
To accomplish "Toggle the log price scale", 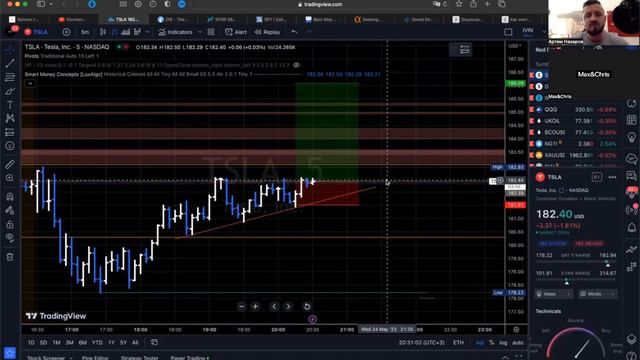I will click(503, 342).
